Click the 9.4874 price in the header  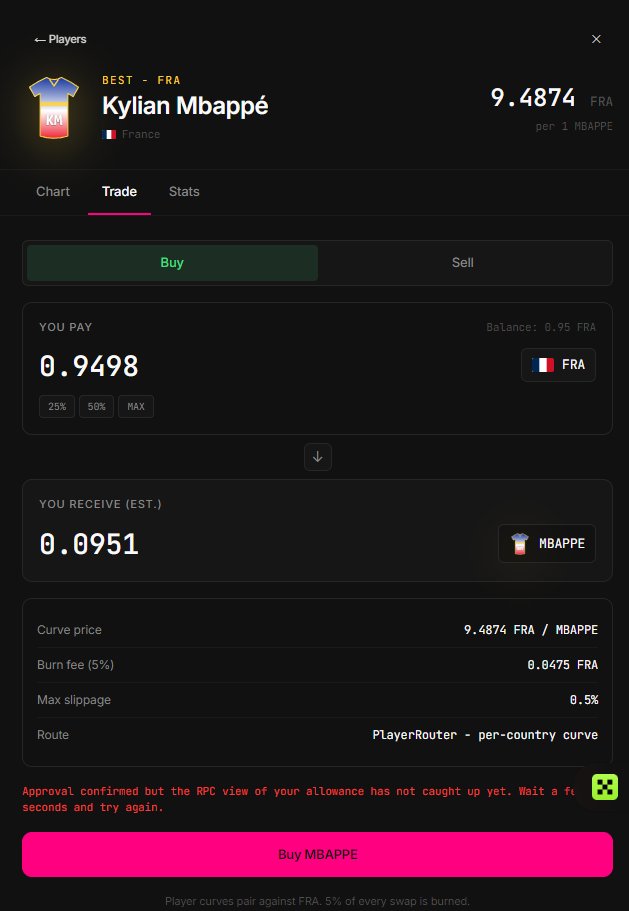(533, 98)
